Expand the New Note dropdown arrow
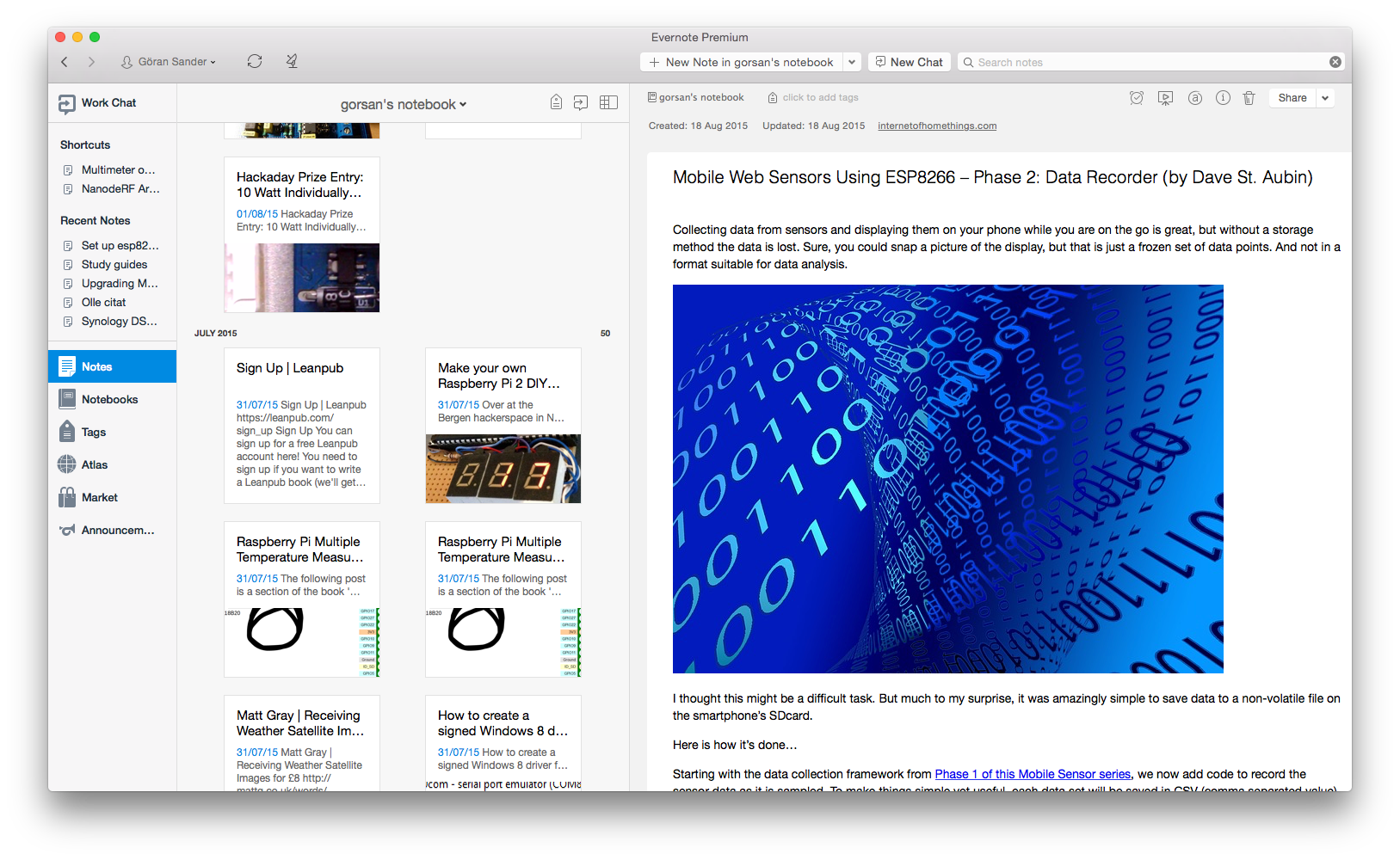The height and width of the screenshot is (860, 1400). click(x=852, y=62)
